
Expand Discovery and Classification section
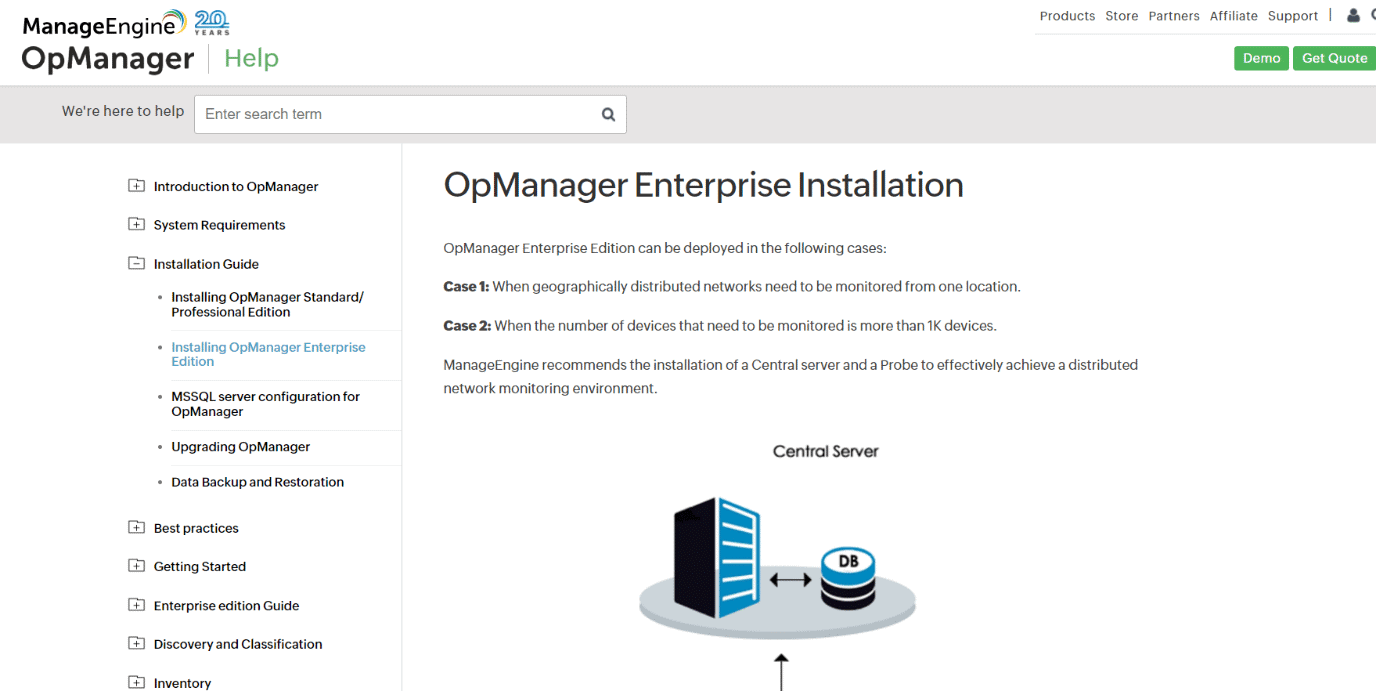click(x=136, y=644)
